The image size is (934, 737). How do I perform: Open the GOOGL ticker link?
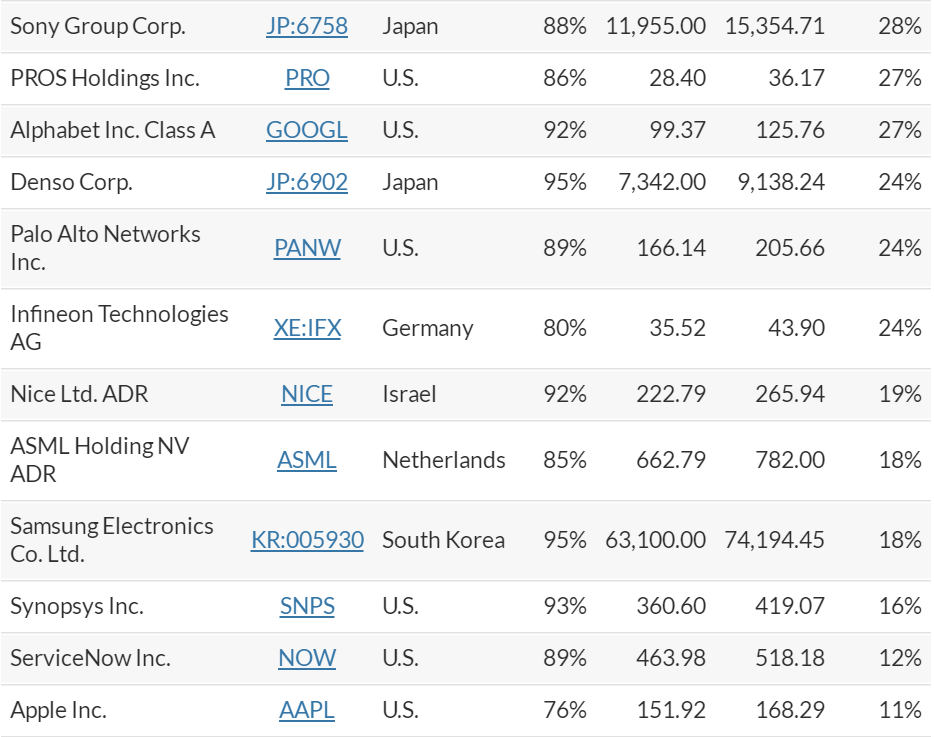tap(307, 130)
